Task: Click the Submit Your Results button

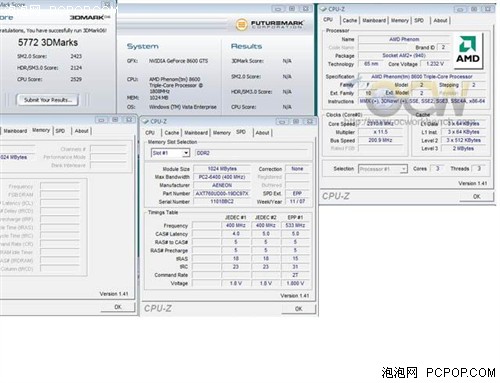Action: coord(48,100)
